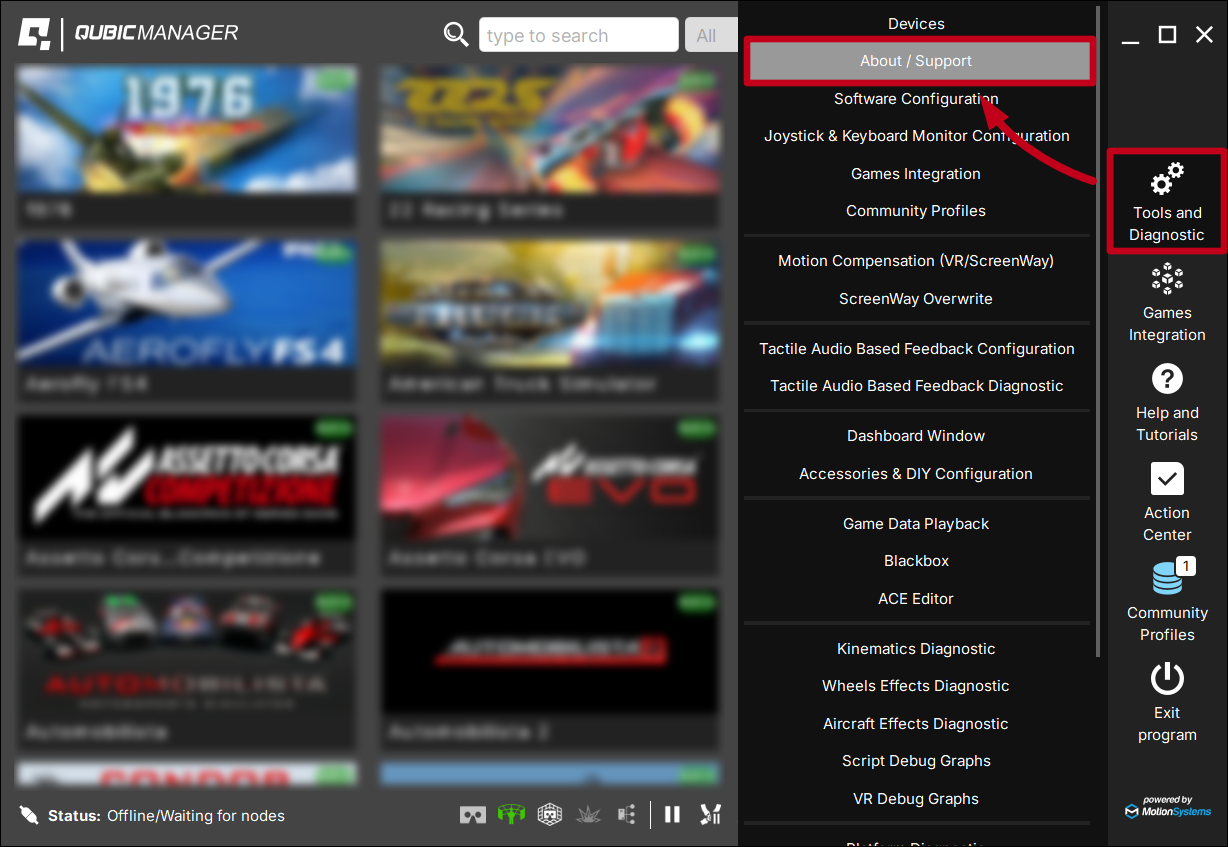Click the pause control in the status bar
The image size is (1228, 847).
point(672,814)
